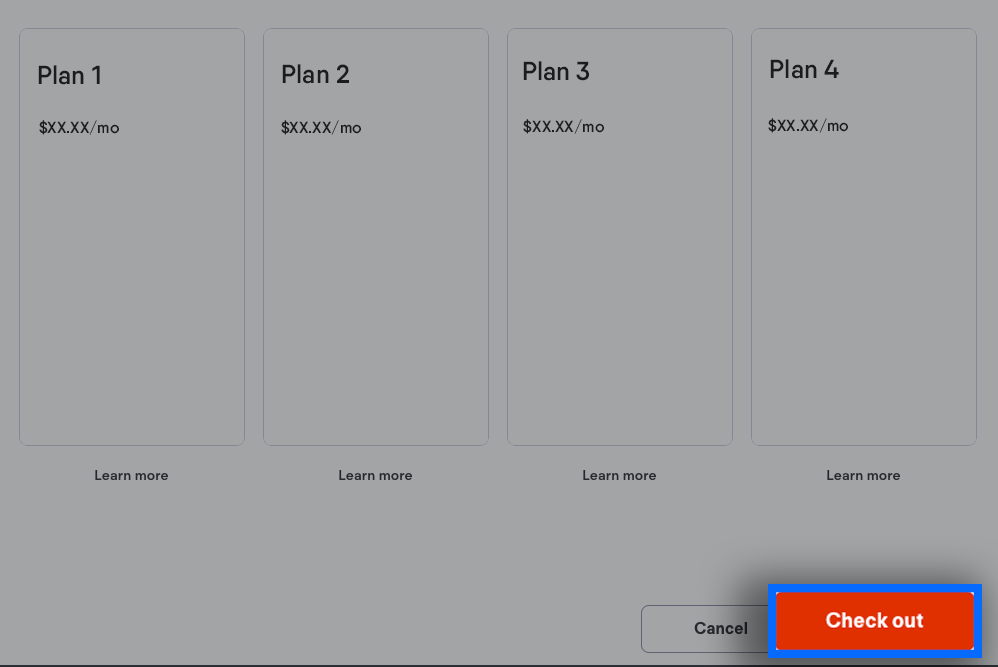Pick the Plan 3 card's empty middle area
Screen dimensions: 998x667
click(x=620, y=290)
